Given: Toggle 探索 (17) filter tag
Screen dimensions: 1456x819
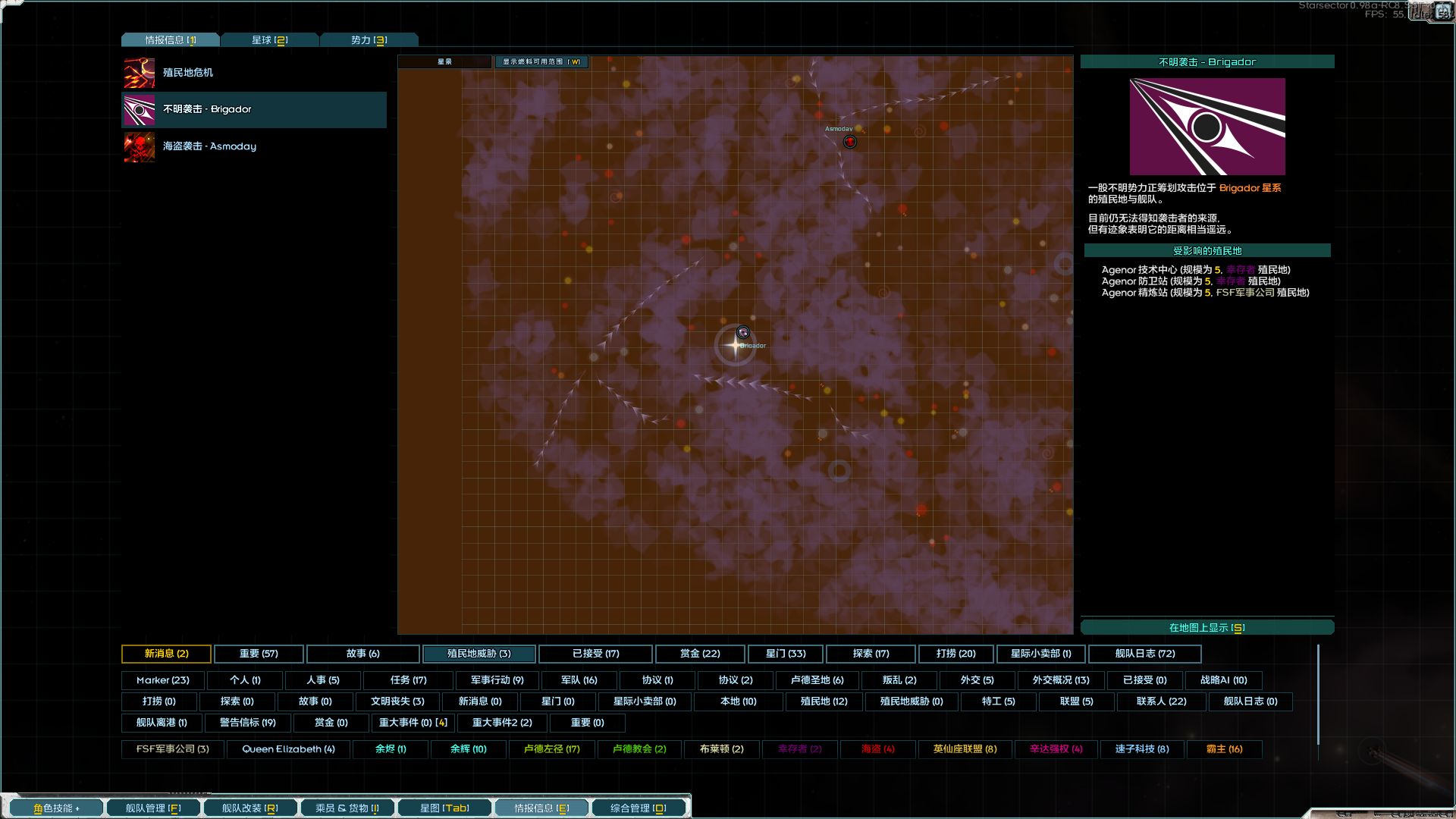Looking at the screenshot, I should pos(871,654).
